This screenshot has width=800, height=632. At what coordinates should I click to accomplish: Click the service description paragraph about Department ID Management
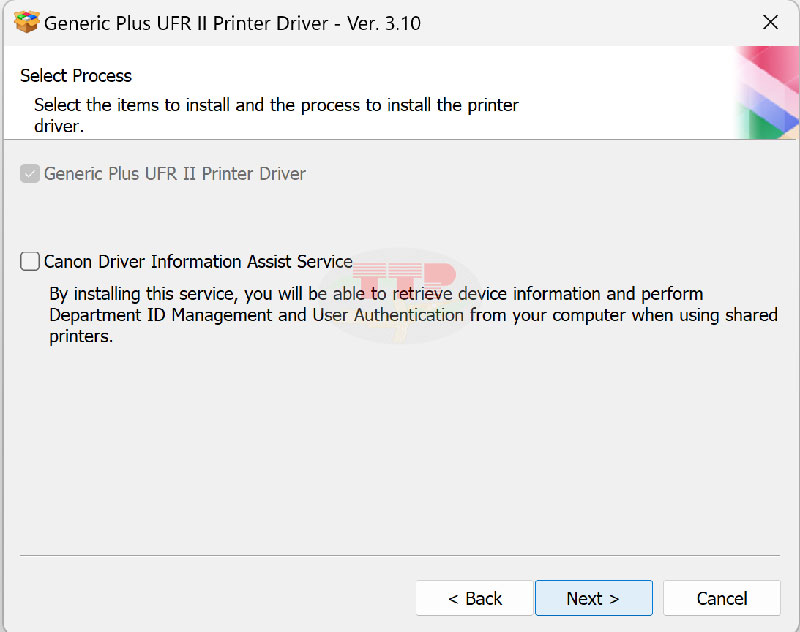[x=400, y=315]
